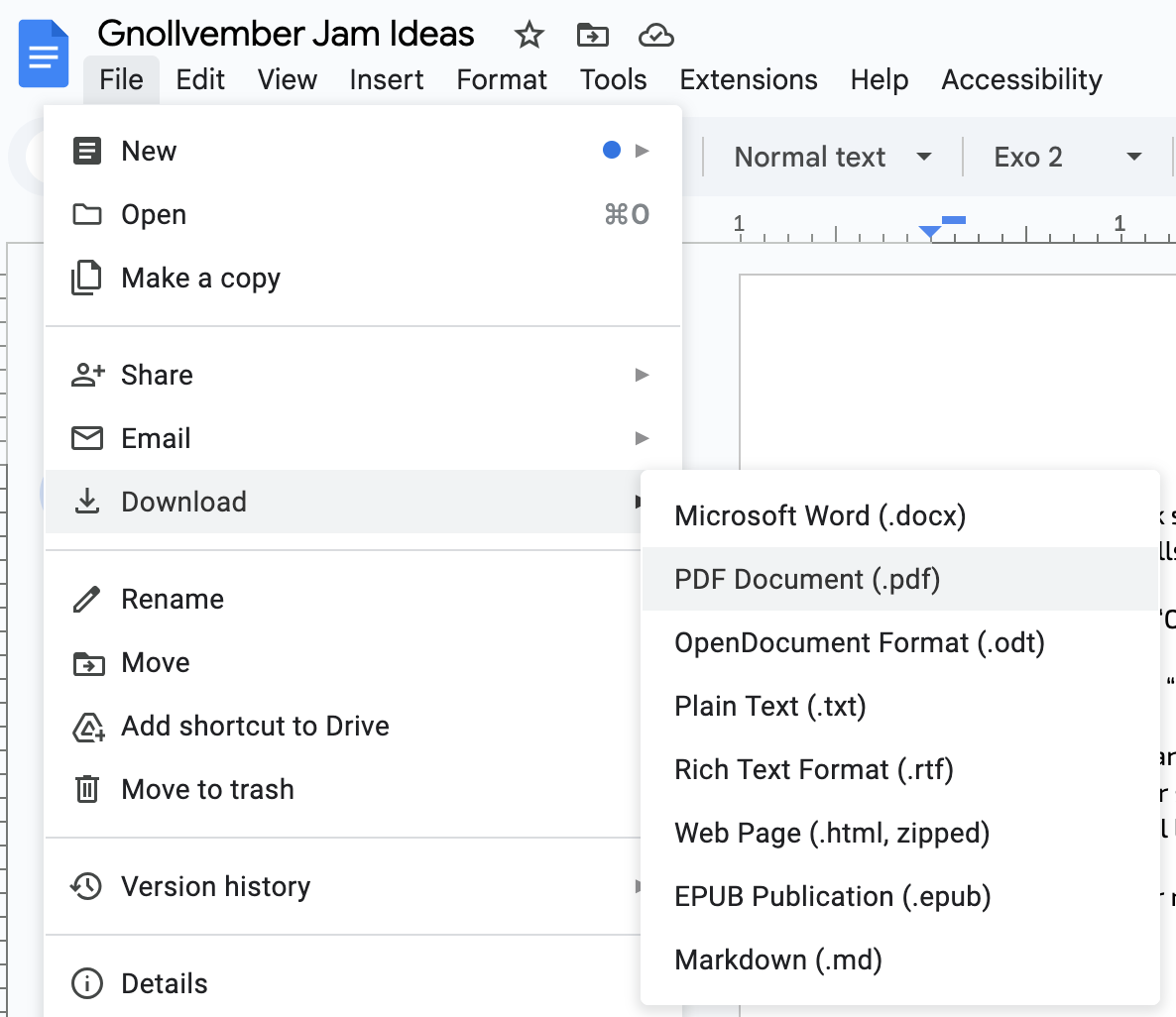The image size is (1176, 1017).
Task: Click the Move to trash bin icon
Action: tap(87, 789)
